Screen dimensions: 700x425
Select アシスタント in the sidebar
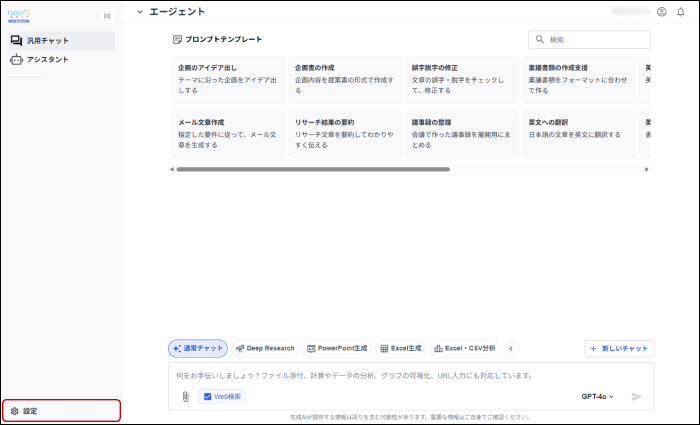62,59
